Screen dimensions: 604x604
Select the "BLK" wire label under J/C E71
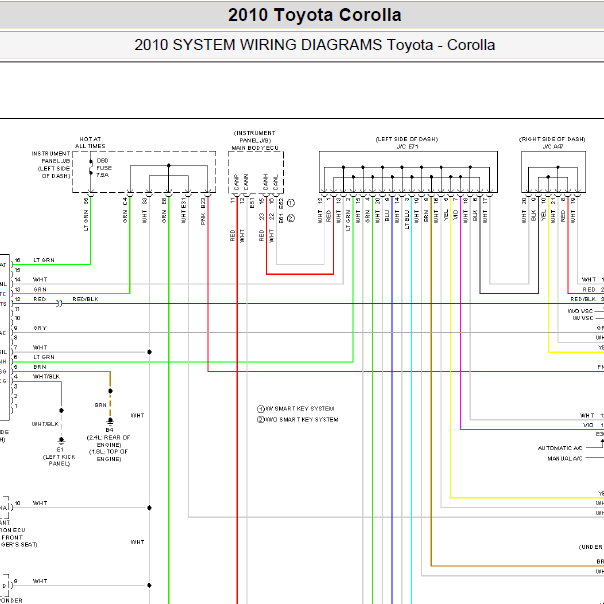pos(475,215)
